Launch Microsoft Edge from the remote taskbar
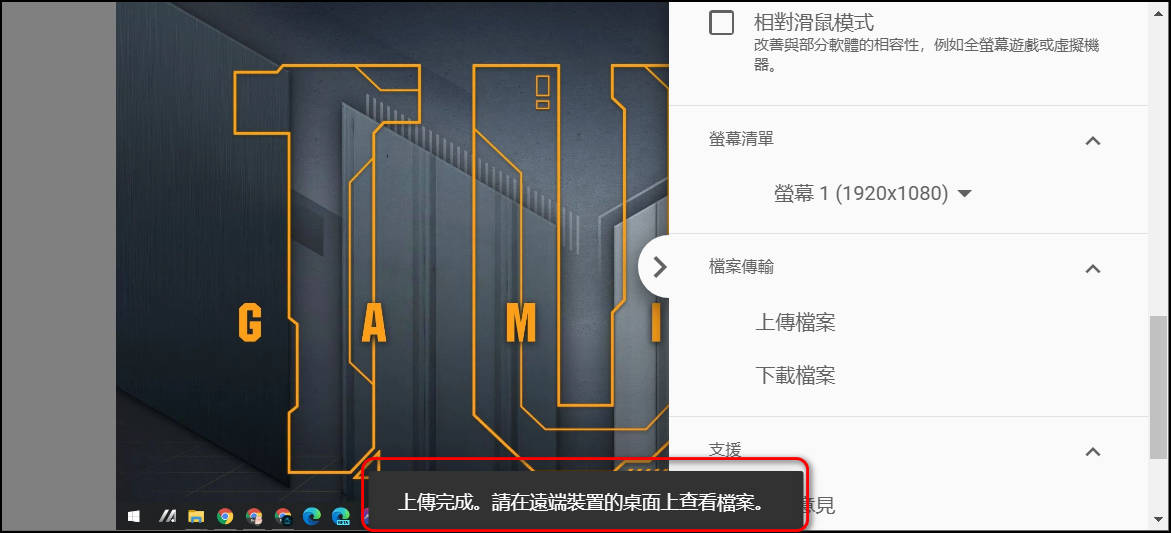Screen dimensions: 1171x533 pyautogui.click(x=311, y=516)
